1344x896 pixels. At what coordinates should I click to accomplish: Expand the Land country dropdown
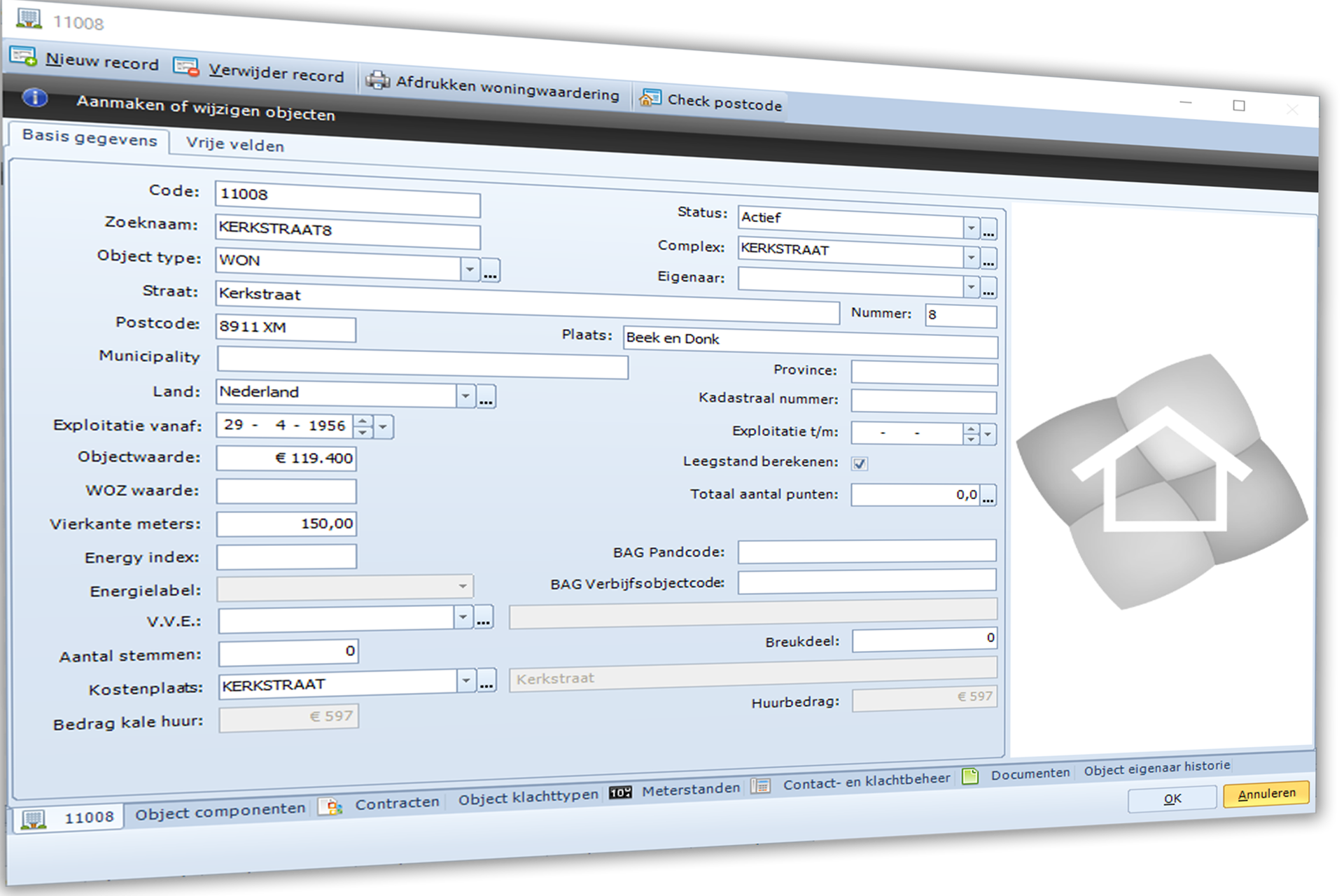coord(465,396)
